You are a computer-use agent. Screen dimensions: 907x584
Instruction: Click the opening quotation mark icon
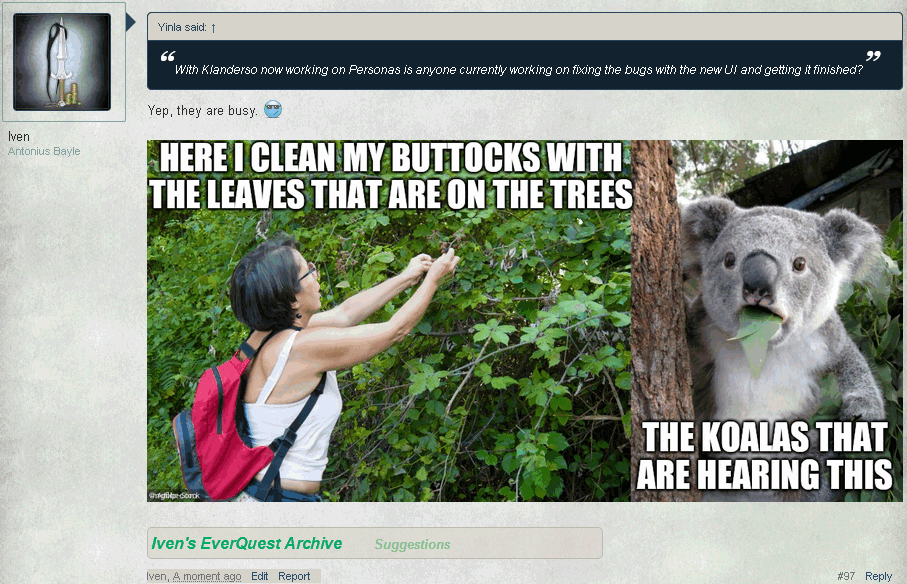click(168, 56)
